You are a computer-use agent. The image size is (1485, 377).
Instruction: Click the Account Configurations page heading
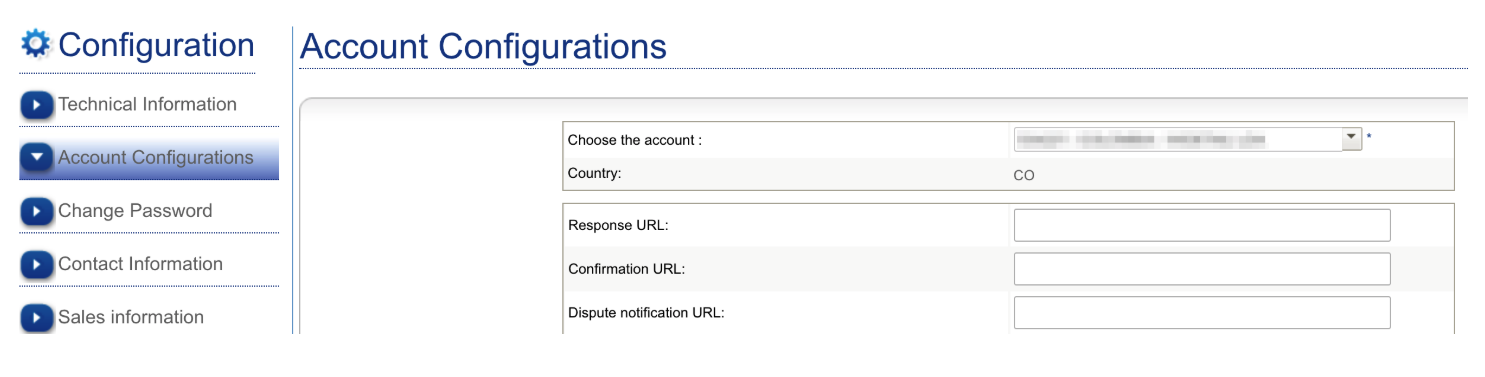coord(483,46)
